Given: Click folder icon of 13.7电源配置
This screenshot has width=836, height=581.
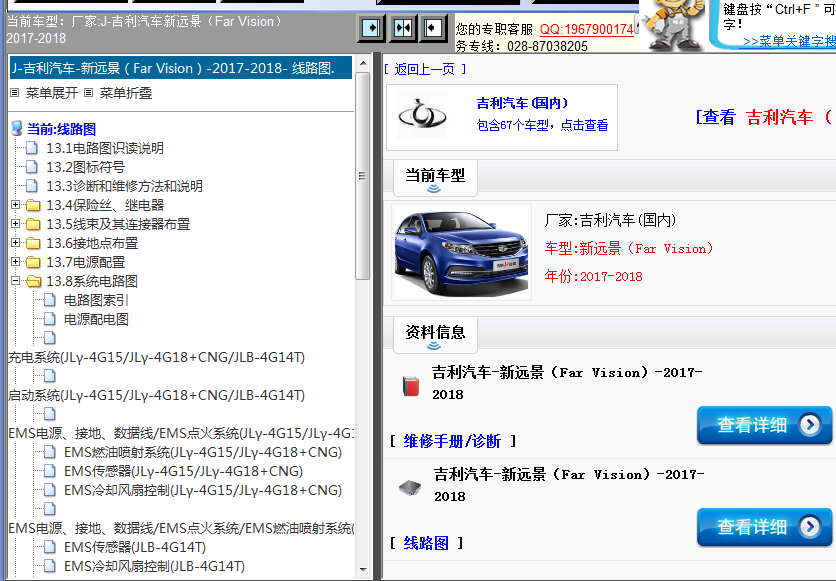Looking at the screenshot, I should click(33, 262).
